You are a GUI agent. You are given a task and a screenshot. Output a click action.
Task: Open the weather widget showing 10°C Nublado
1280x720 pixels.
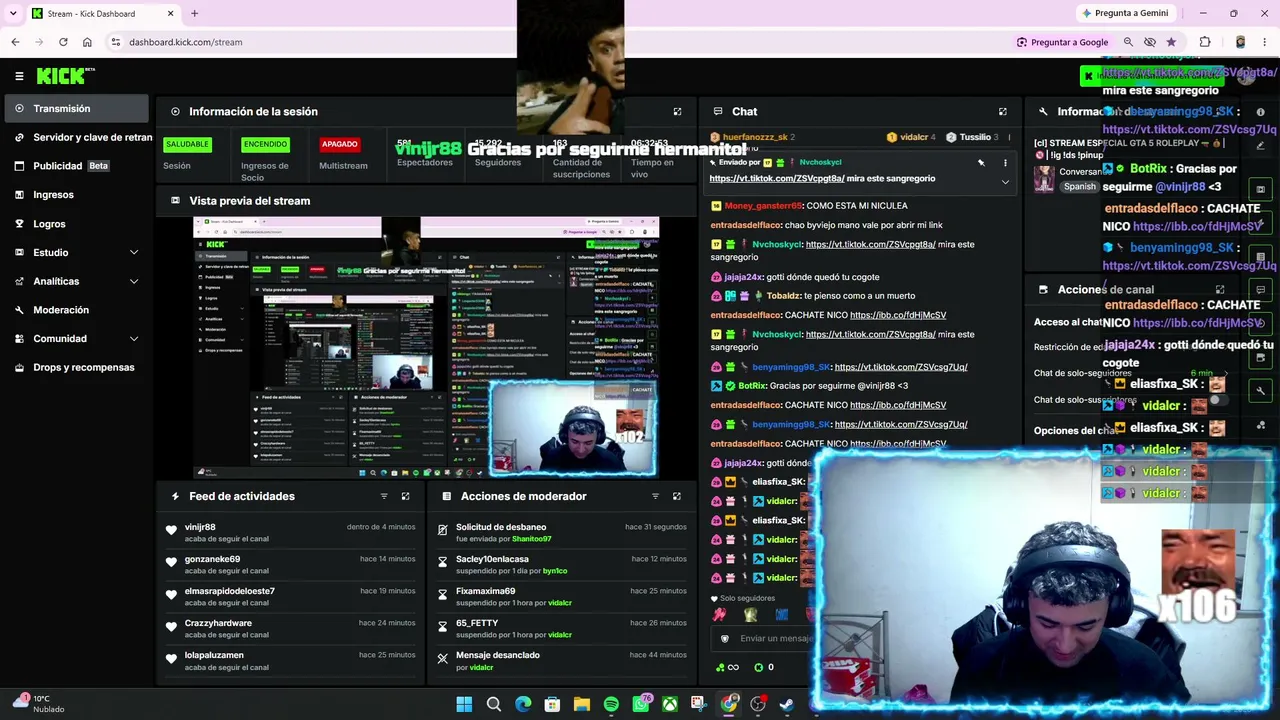pos(38,704)
